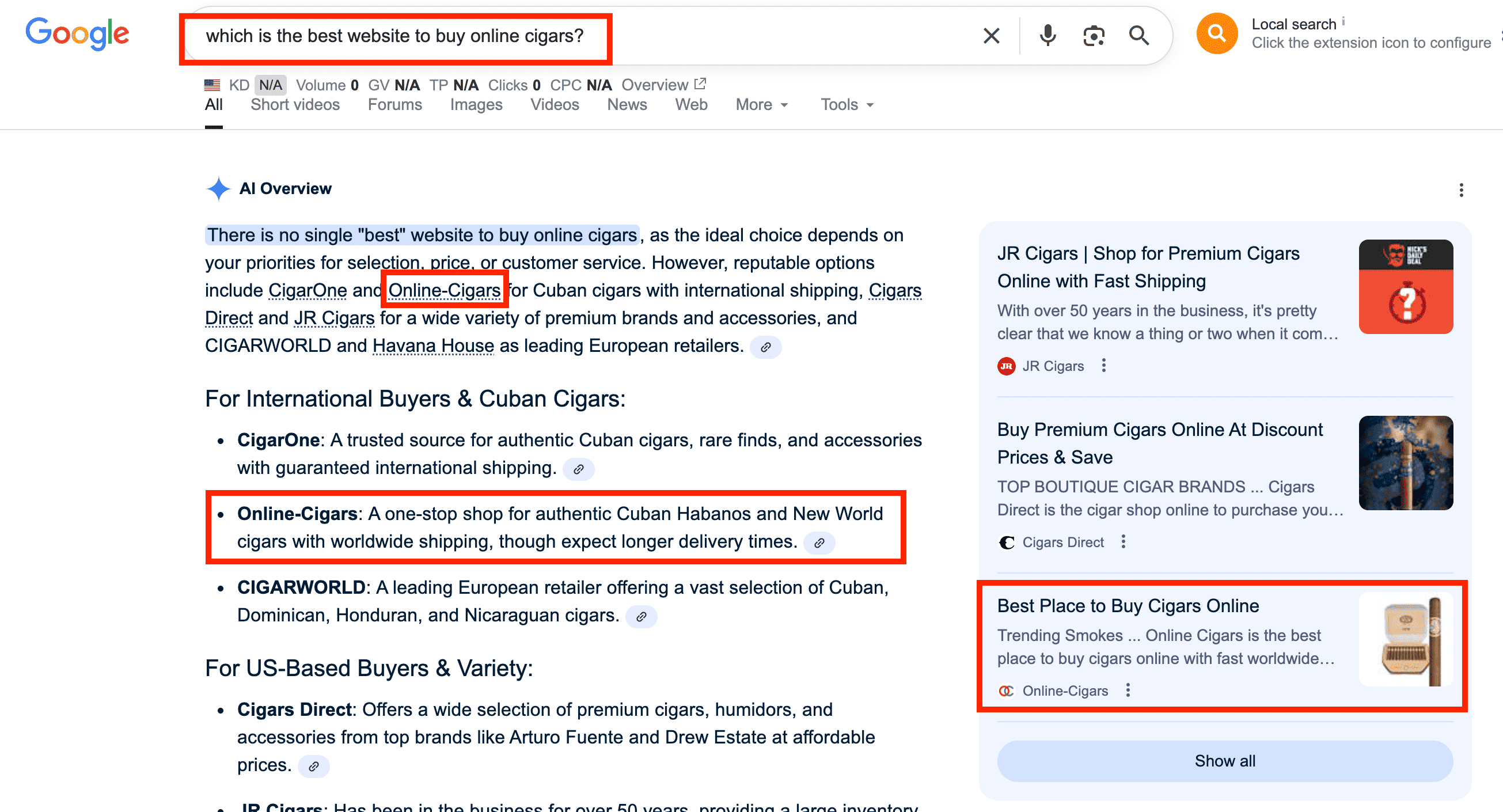Image resolution: width=1503 pixels, height=812 pixels.
Task: Click the magnifying glass search button
Action: [x=1139, y=36]
